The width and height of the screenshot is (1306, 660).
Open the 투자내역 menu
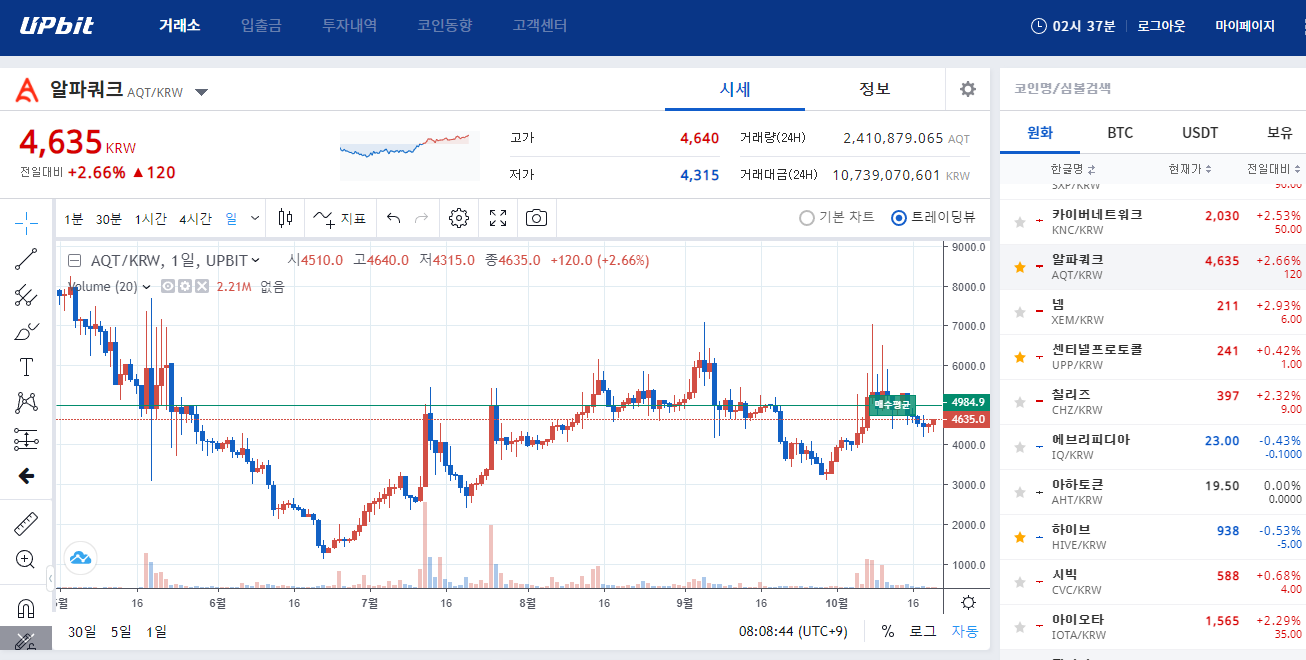pyautogui.click(x=349, y=25)
